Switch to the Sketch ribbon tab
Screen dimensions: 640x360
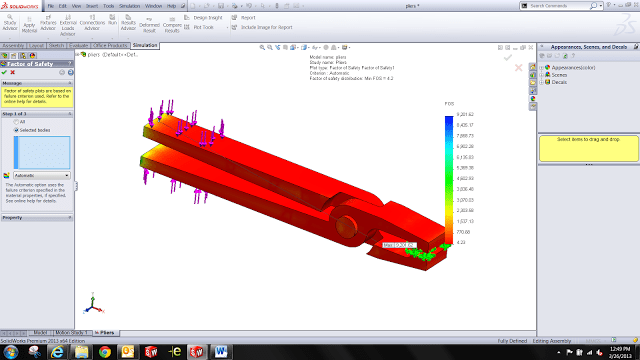tap(56, 45)
